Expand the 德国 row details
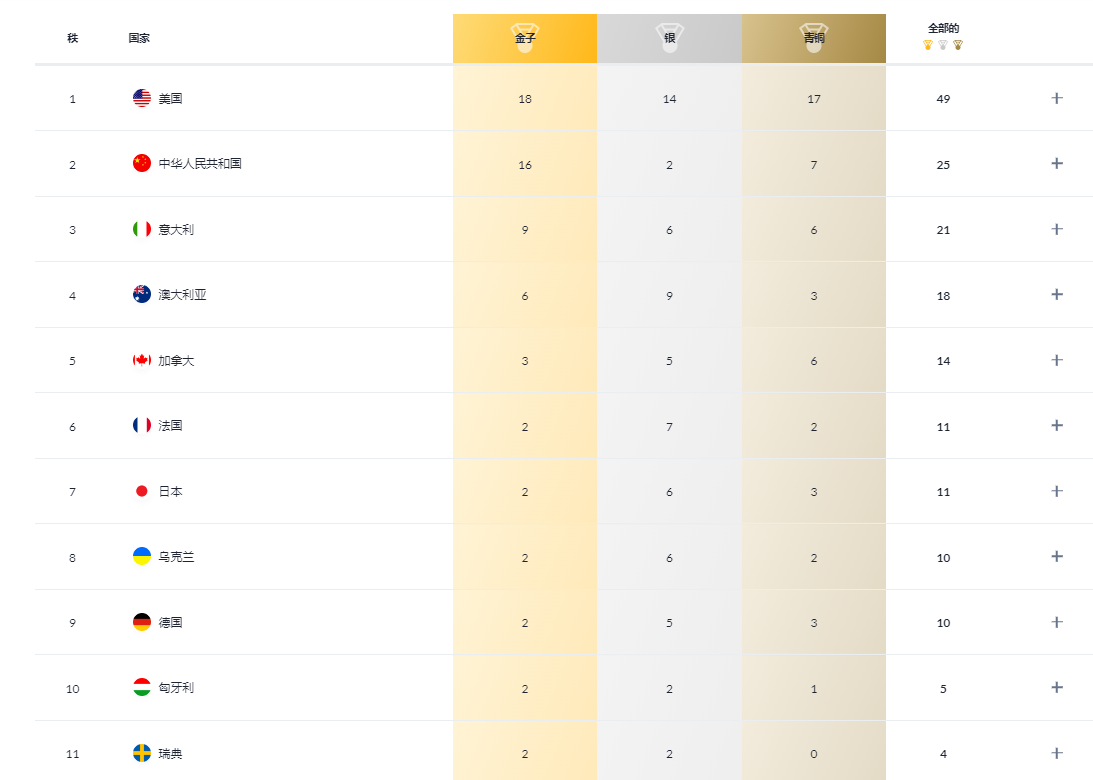The image size is (1093, 780). coord(1057,622)
